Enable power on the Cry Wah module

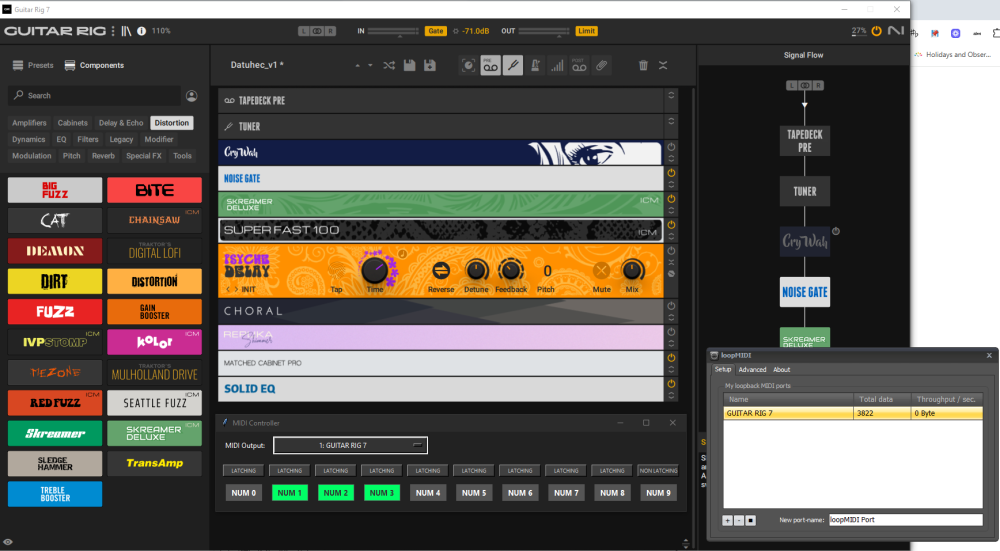671,147
